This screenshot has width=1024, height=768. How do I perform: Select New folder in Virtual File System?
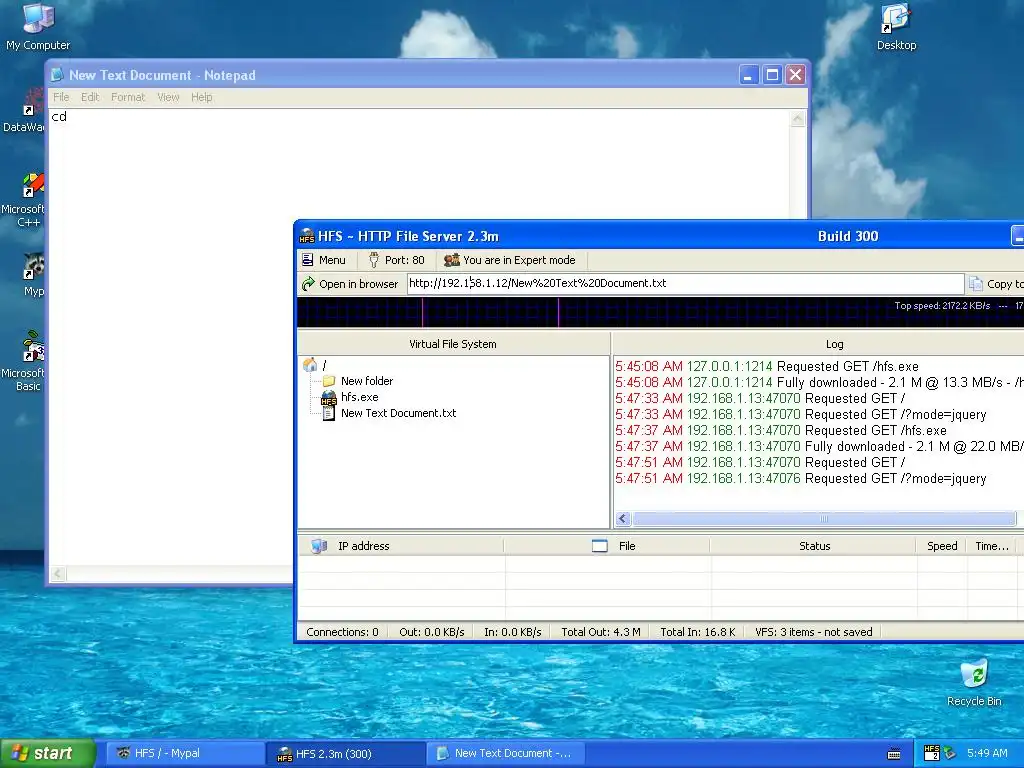[366, 381]
